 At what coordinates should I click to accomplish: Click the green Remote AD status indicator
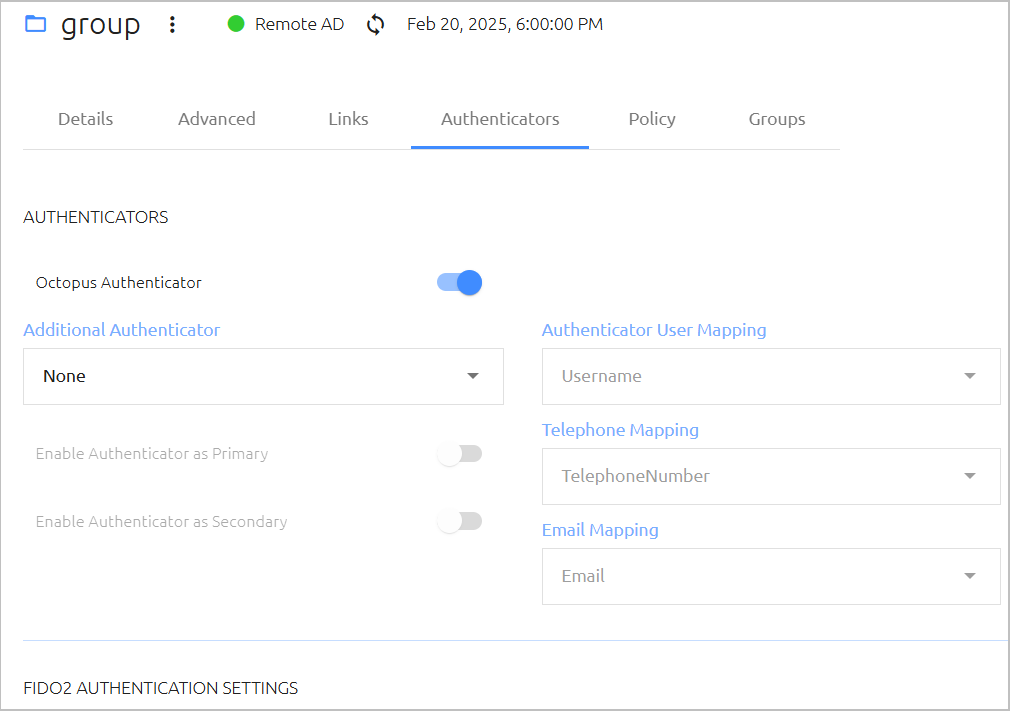[x=236, y=24]
